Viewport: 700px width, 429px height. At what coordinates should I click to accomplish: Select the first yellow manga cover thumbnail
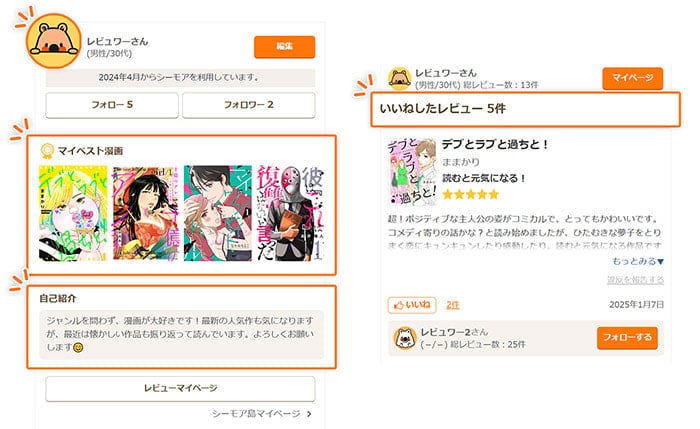coord(73,213)
